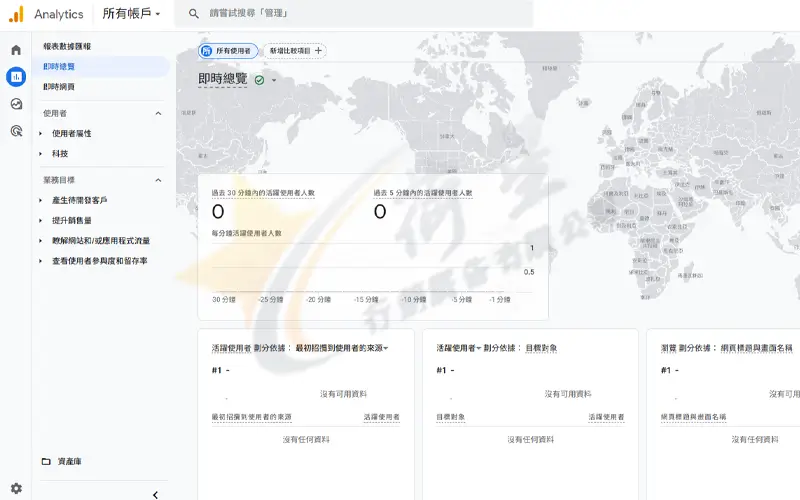800x500 pixels.
Task: Click the green check status icon
Action: point(259,80)
